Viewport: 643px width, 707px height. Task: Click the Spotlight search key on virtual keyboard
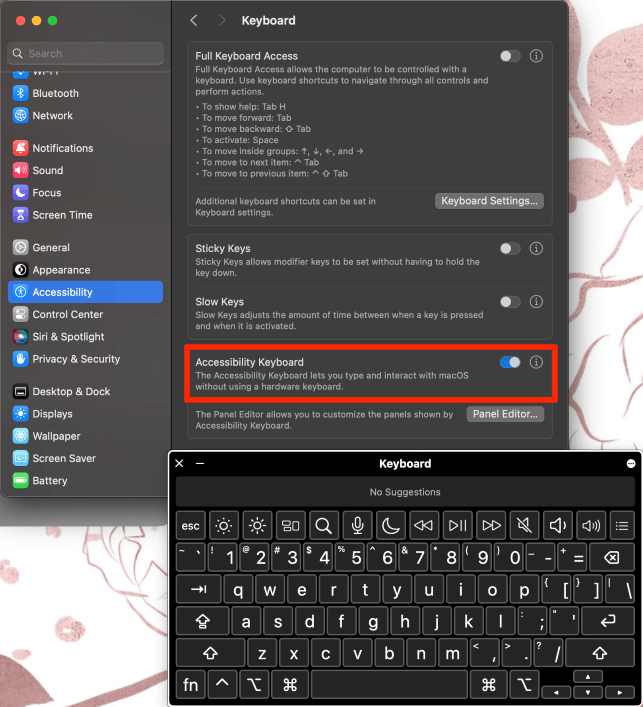[x=324, y=525]
